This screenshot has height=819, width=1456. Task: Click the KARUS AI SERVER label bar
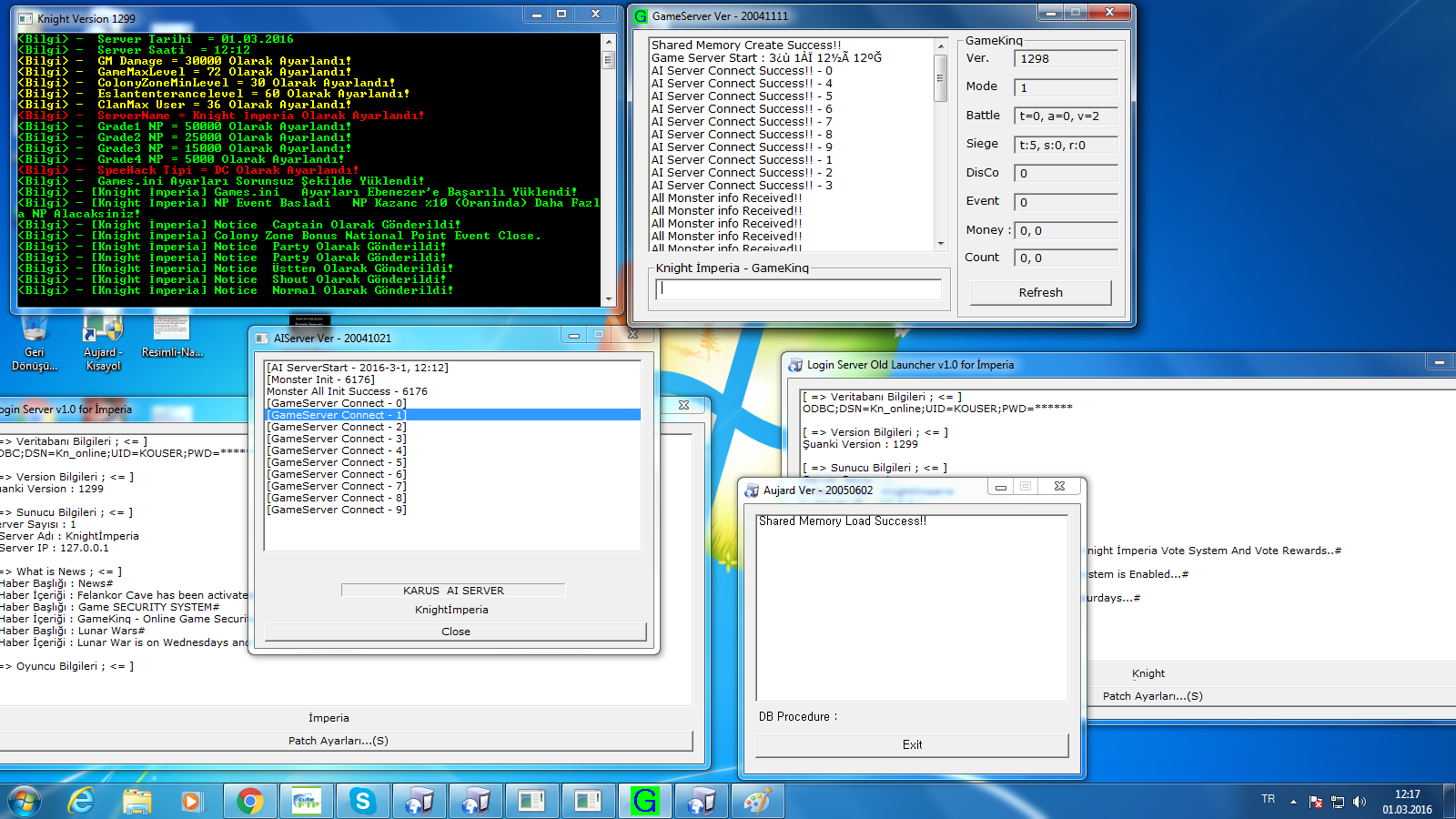click(453, 591)
